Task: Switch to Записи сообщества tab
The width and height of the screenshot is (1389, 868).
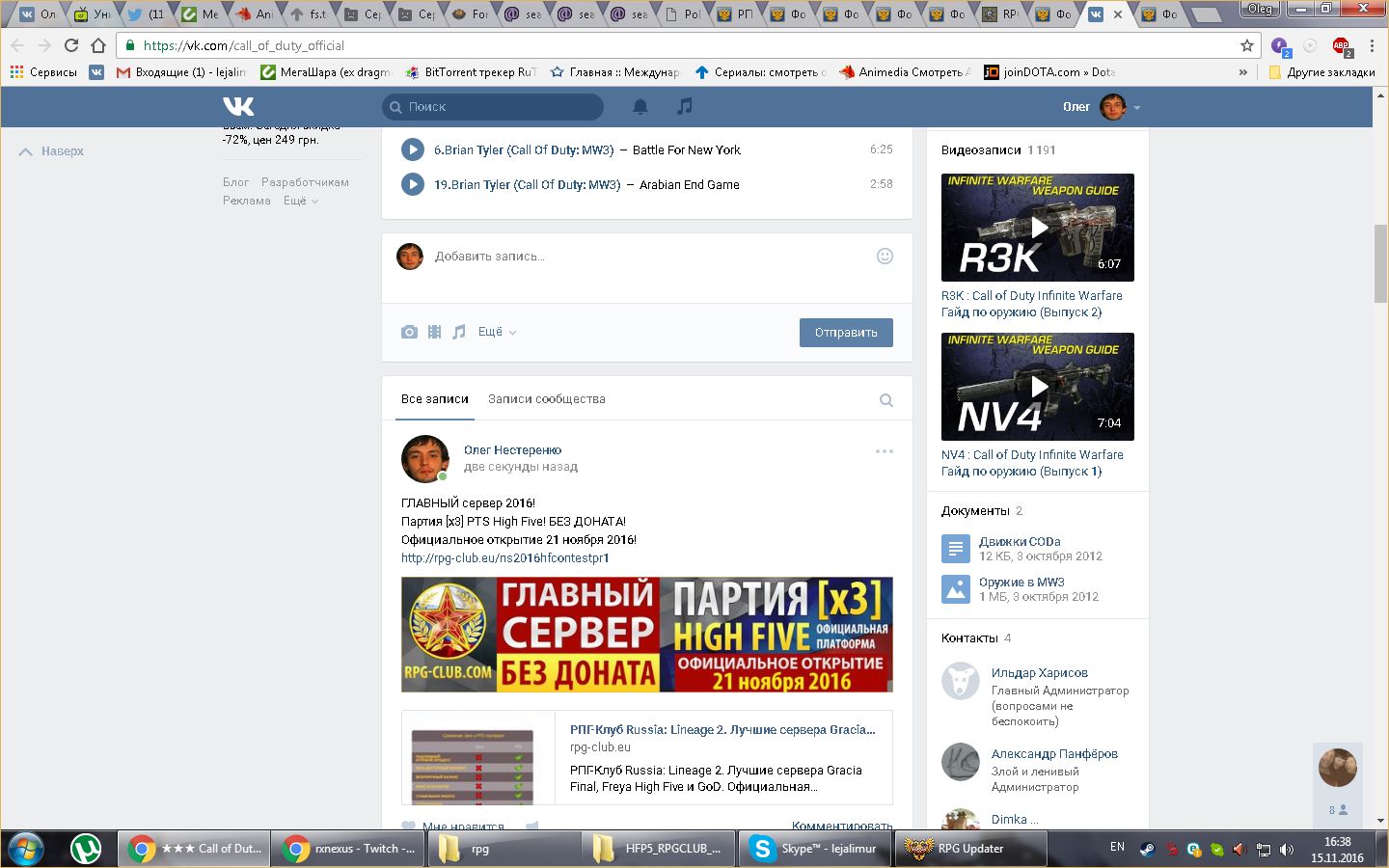Action: click(x=547, y=399)
